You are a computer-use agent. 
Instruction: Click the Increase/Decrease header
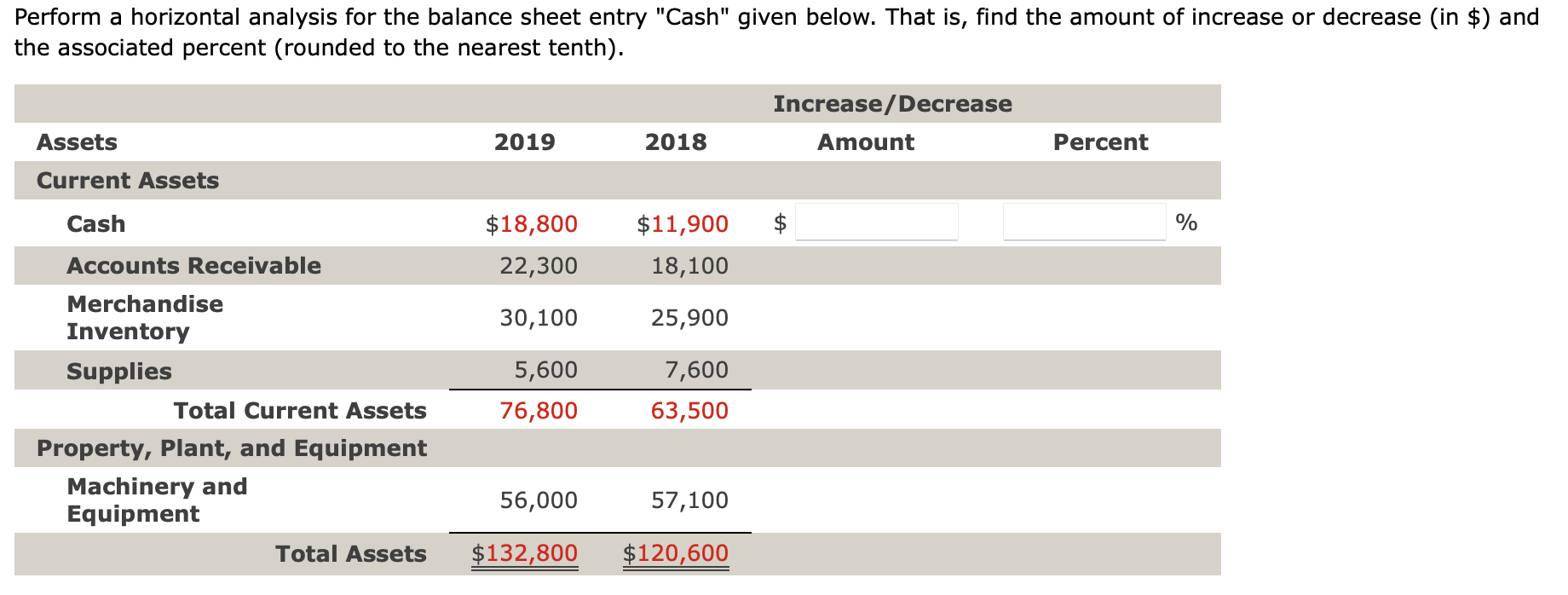(892, 103)
